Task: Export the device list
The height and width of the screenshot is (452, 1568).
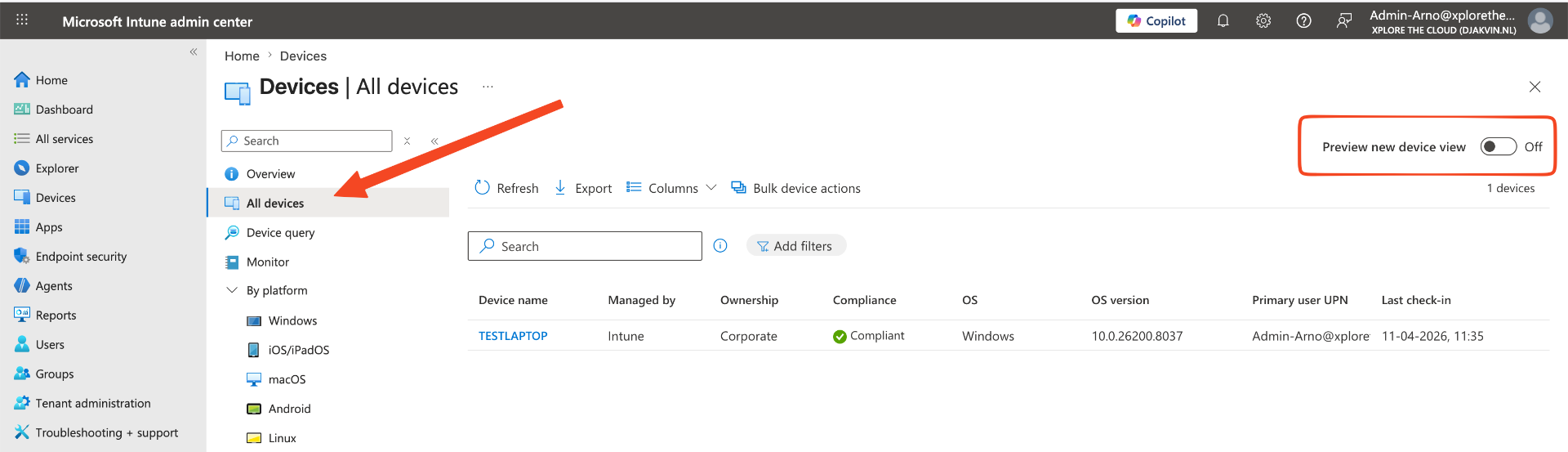Action: click(583, 188)
